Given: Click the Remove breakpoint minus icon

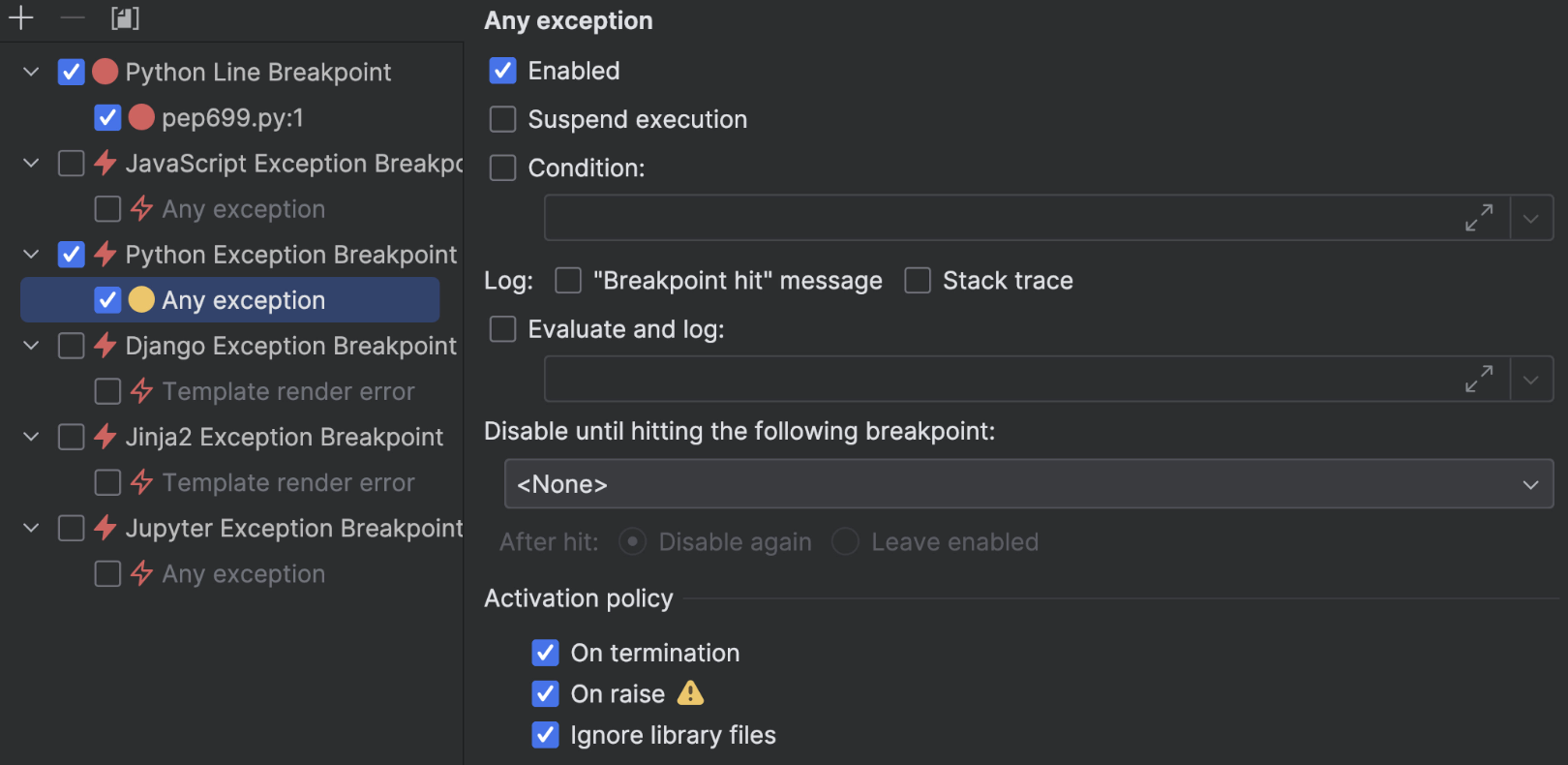Looking at the screenshot, I should click(73, 17).
